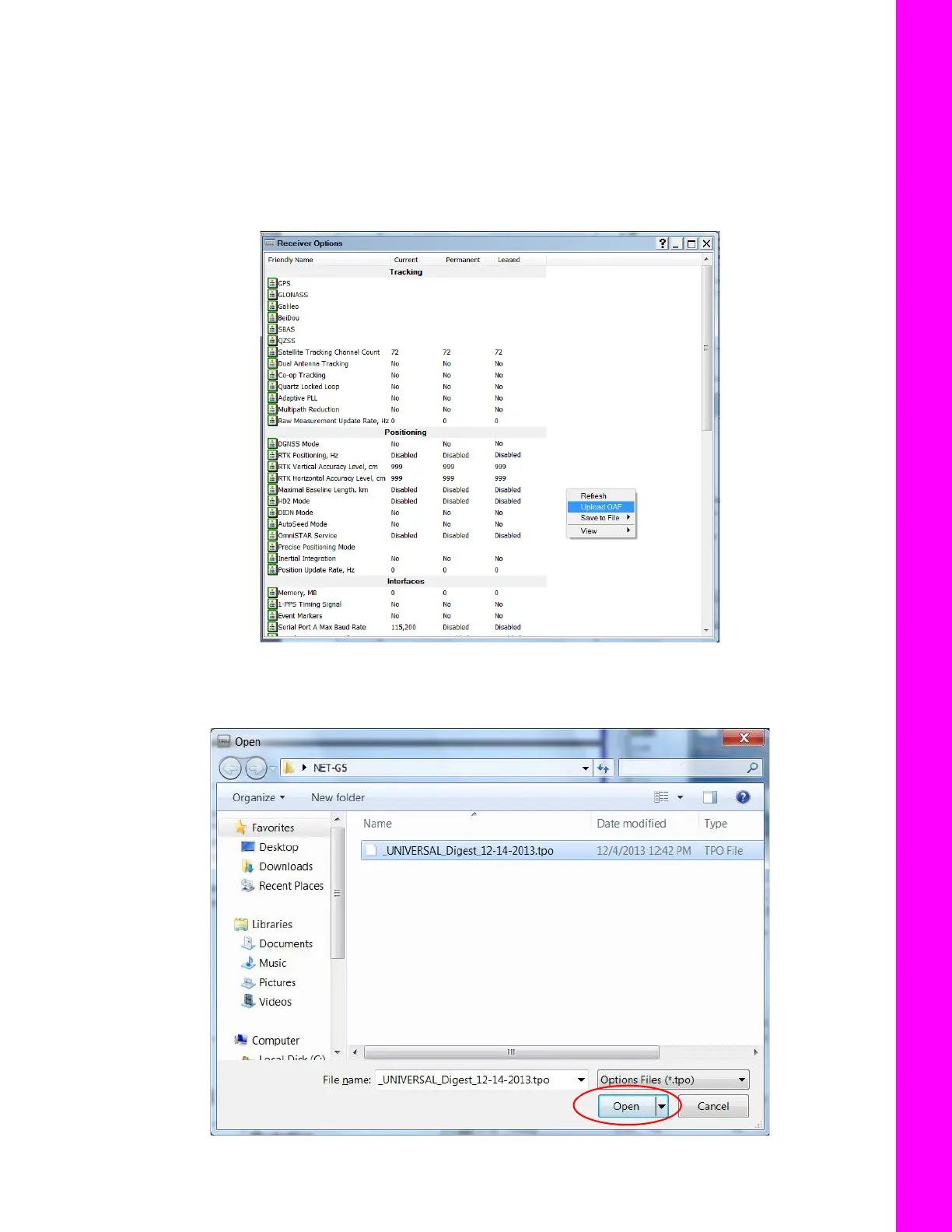Open Downloads in the navigation pane
Image resolution: width=952 pixels, height=1232 pixels.
coord(285,866)
